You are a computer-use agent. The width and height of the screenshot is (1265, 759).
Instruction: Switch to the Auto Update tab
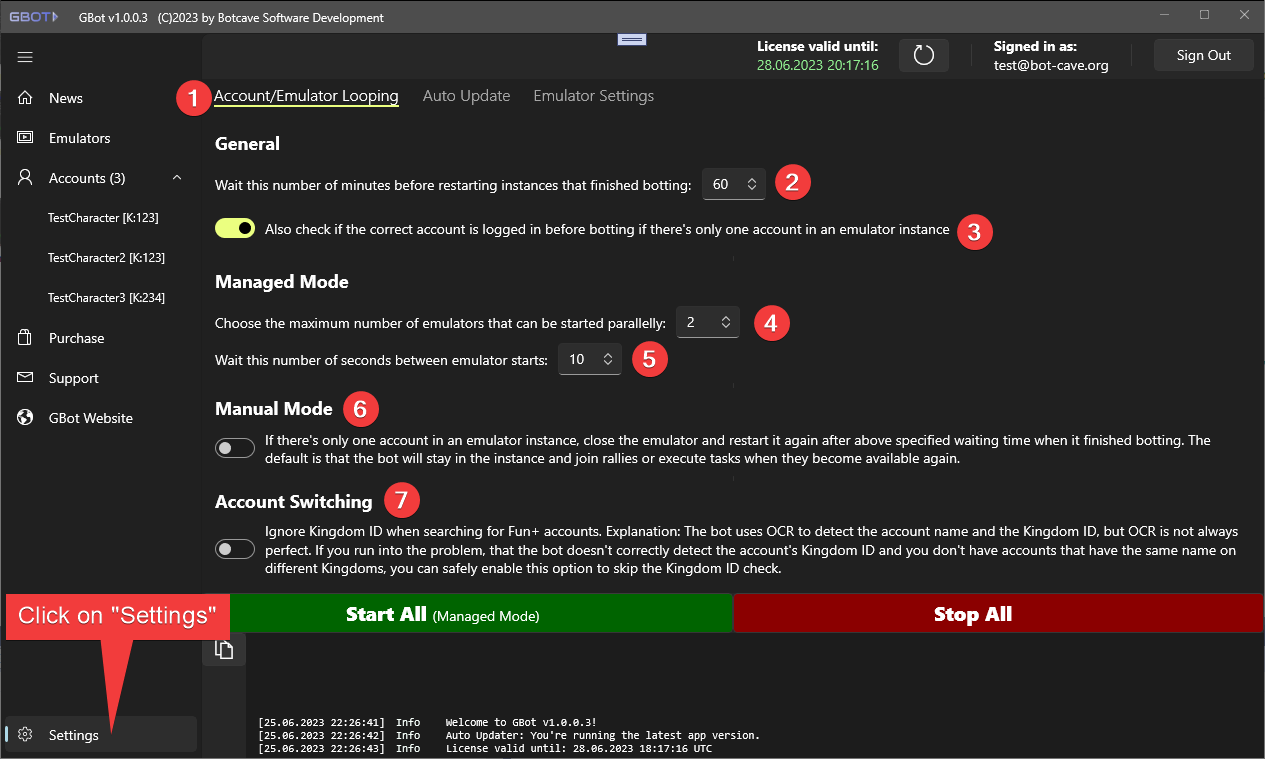(466, 96)
